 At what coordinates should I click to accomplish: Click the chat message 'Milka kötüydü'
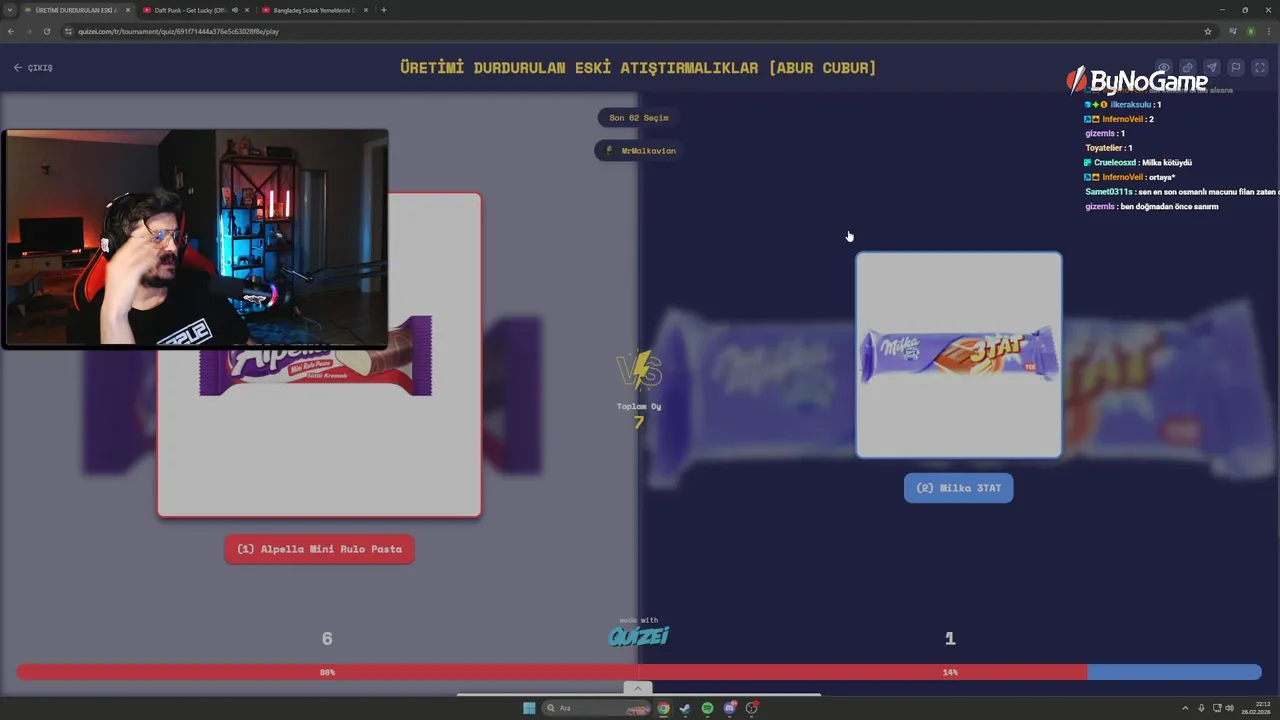(x=1138, y=162)
